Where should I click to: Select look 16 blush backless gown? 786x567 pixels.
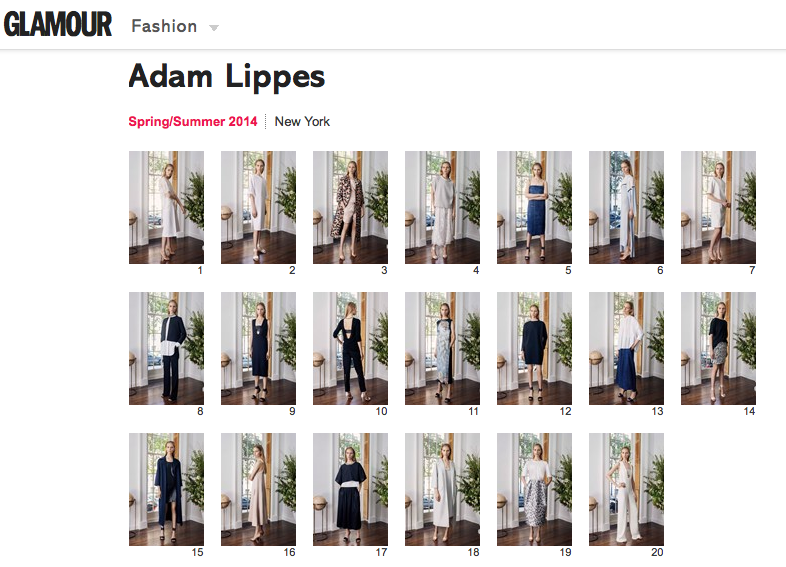259,489
